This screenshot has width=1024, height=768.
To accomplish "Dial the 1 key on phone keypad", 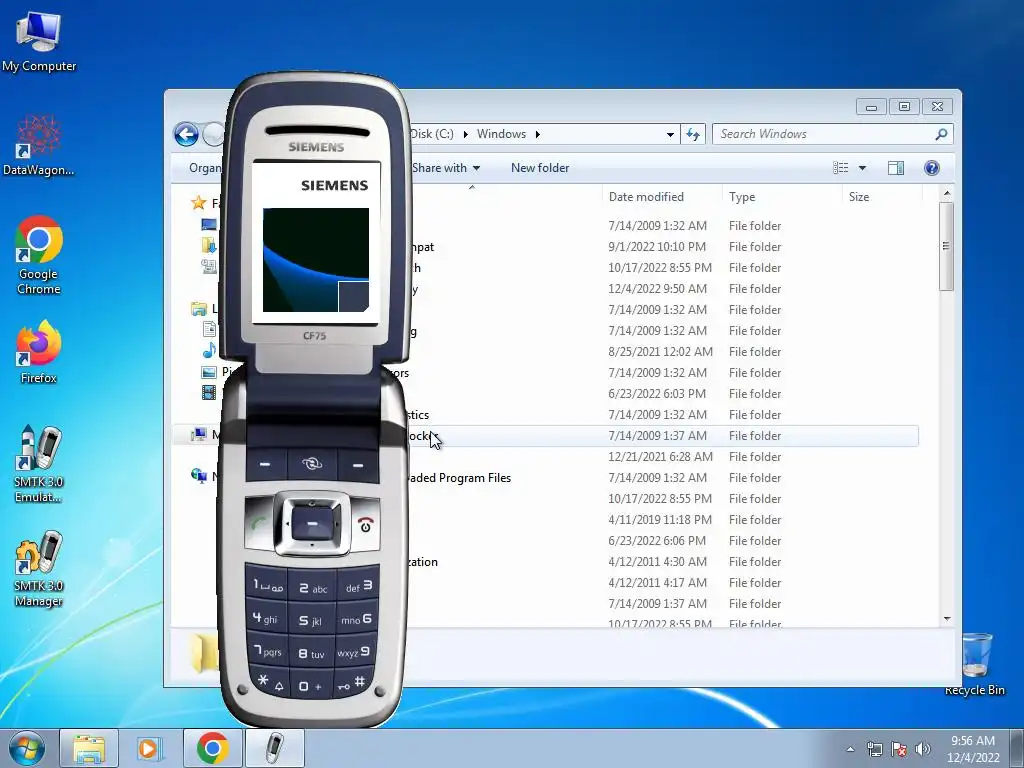I will [x=268, y=586].
